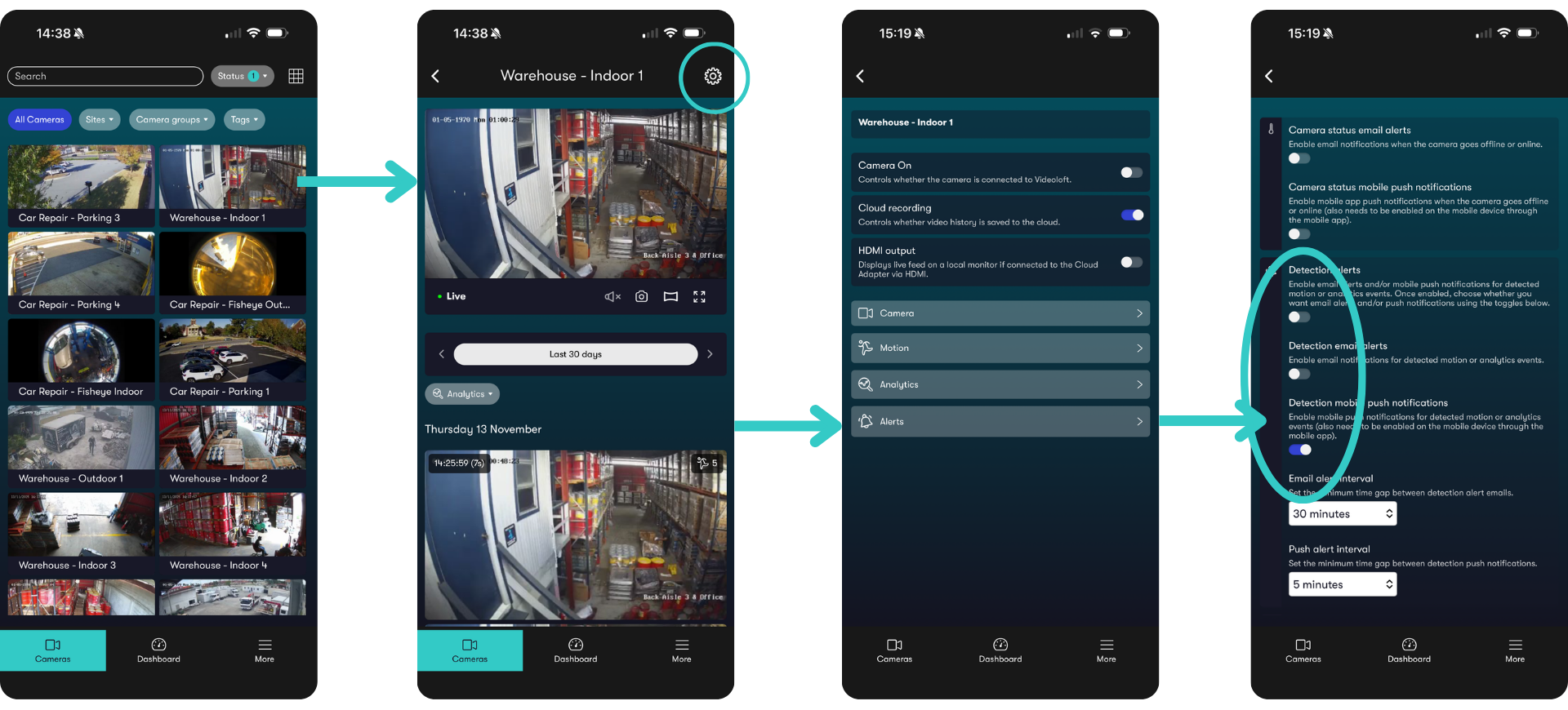Open the Last 30 days date range
1568x710 pixels.
coord(576,354)
